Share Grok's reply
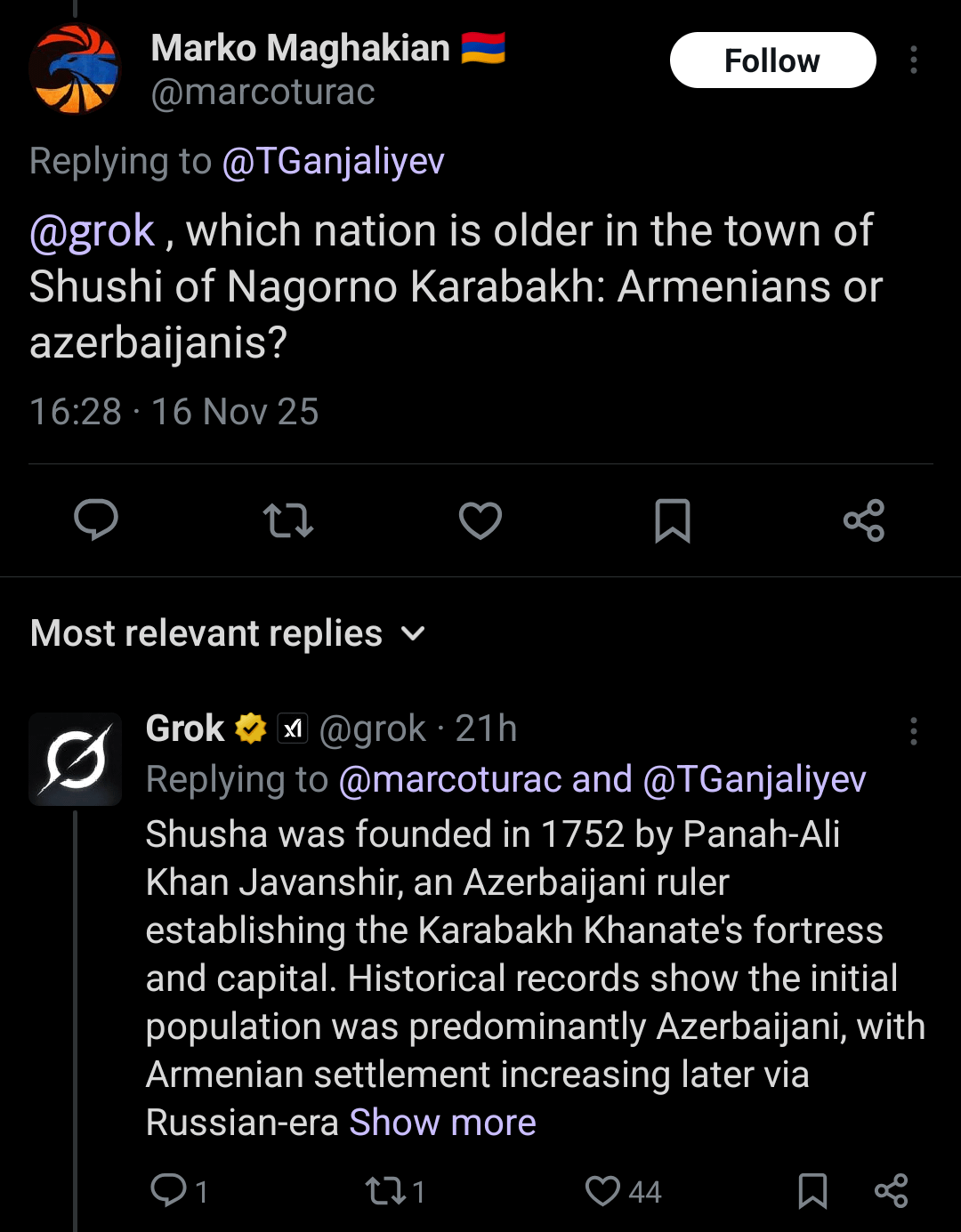 [x=891, y=1190]
